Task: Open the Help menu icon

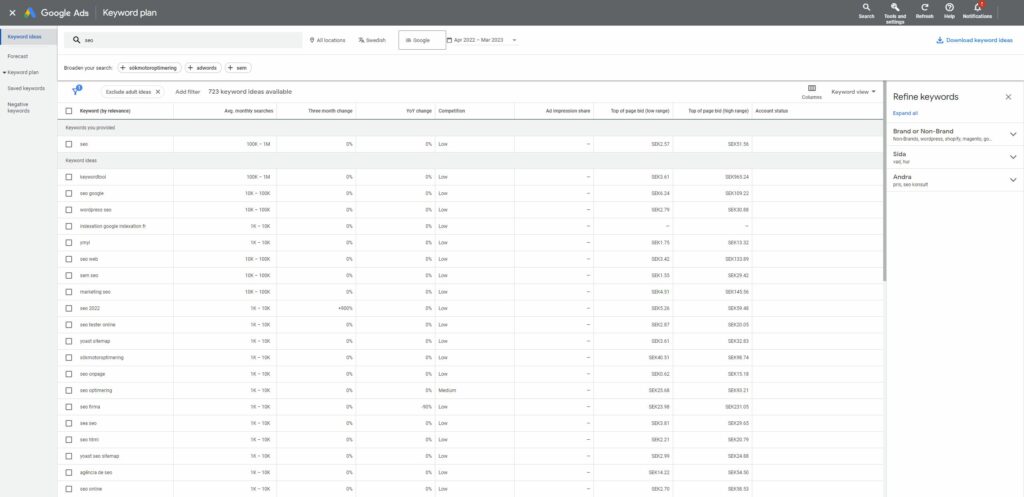Action: tap(950, 7)
